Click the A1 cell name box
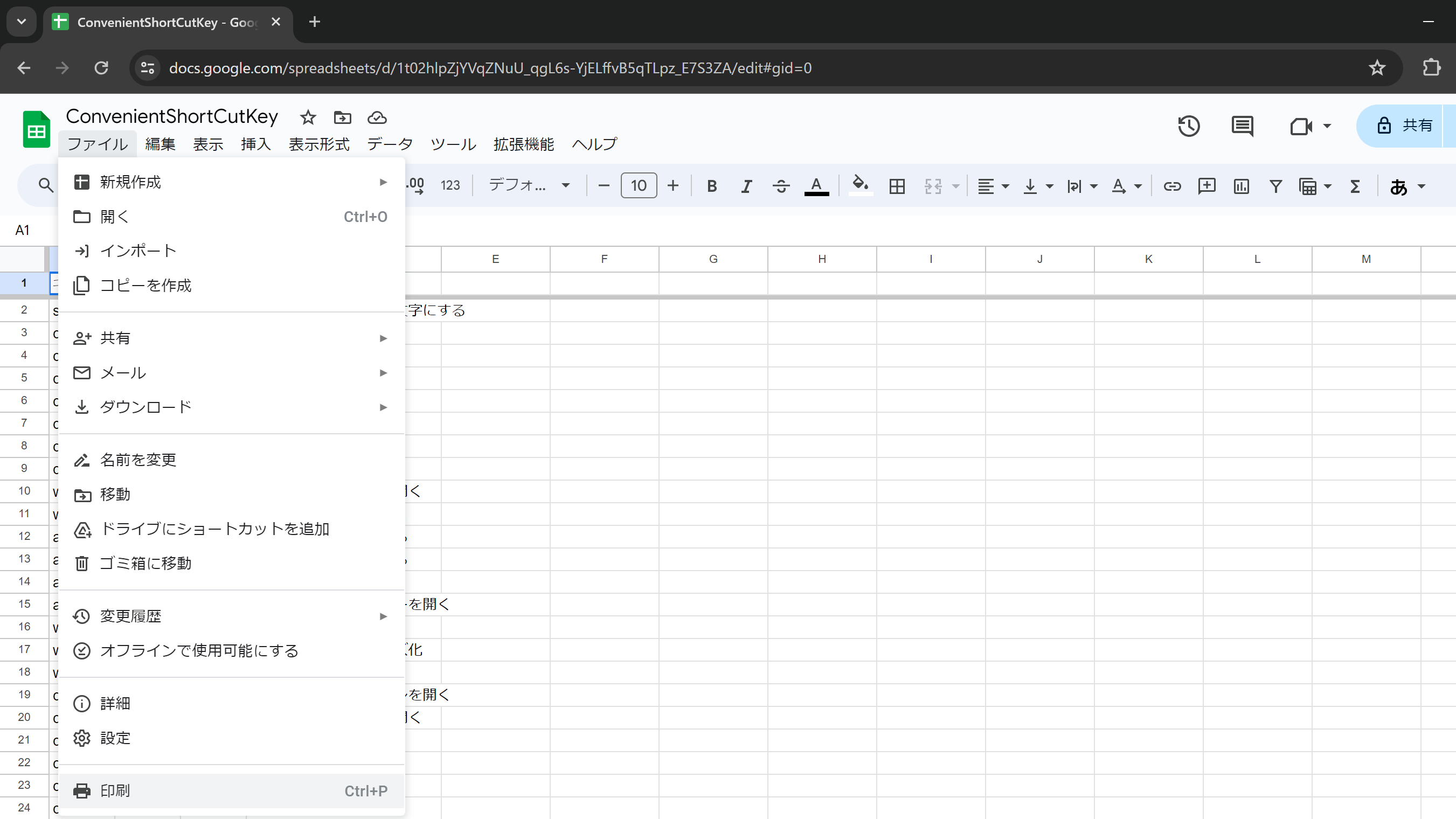The height and width of the screenshot is (819, 1456). click(x=23, y=230)
